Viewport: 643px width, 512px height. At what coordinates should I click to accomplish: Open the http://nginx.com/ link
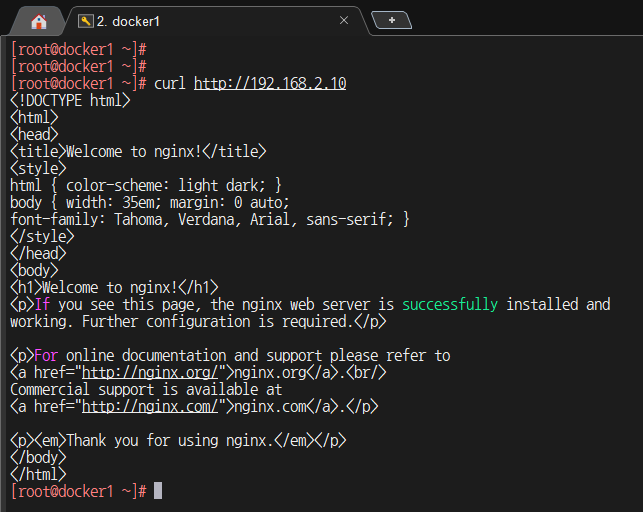150,407
